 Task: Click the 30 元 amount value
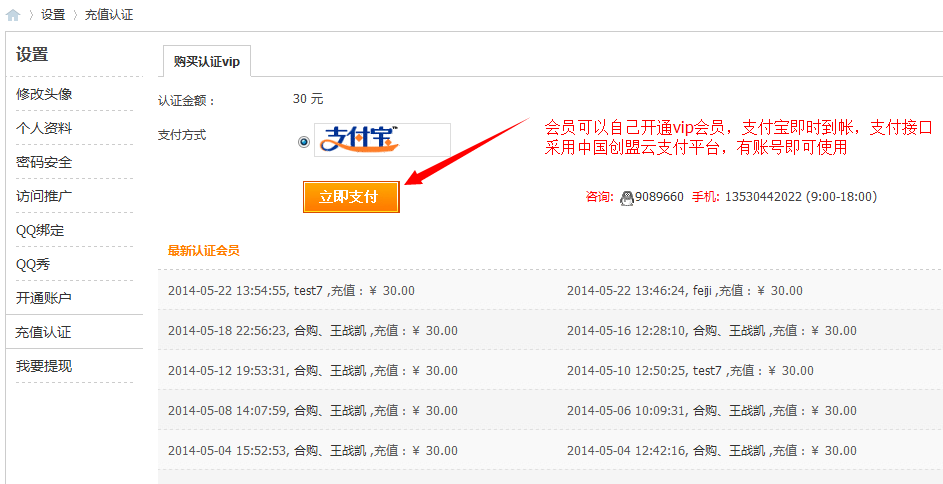click(x=308, y=99)
